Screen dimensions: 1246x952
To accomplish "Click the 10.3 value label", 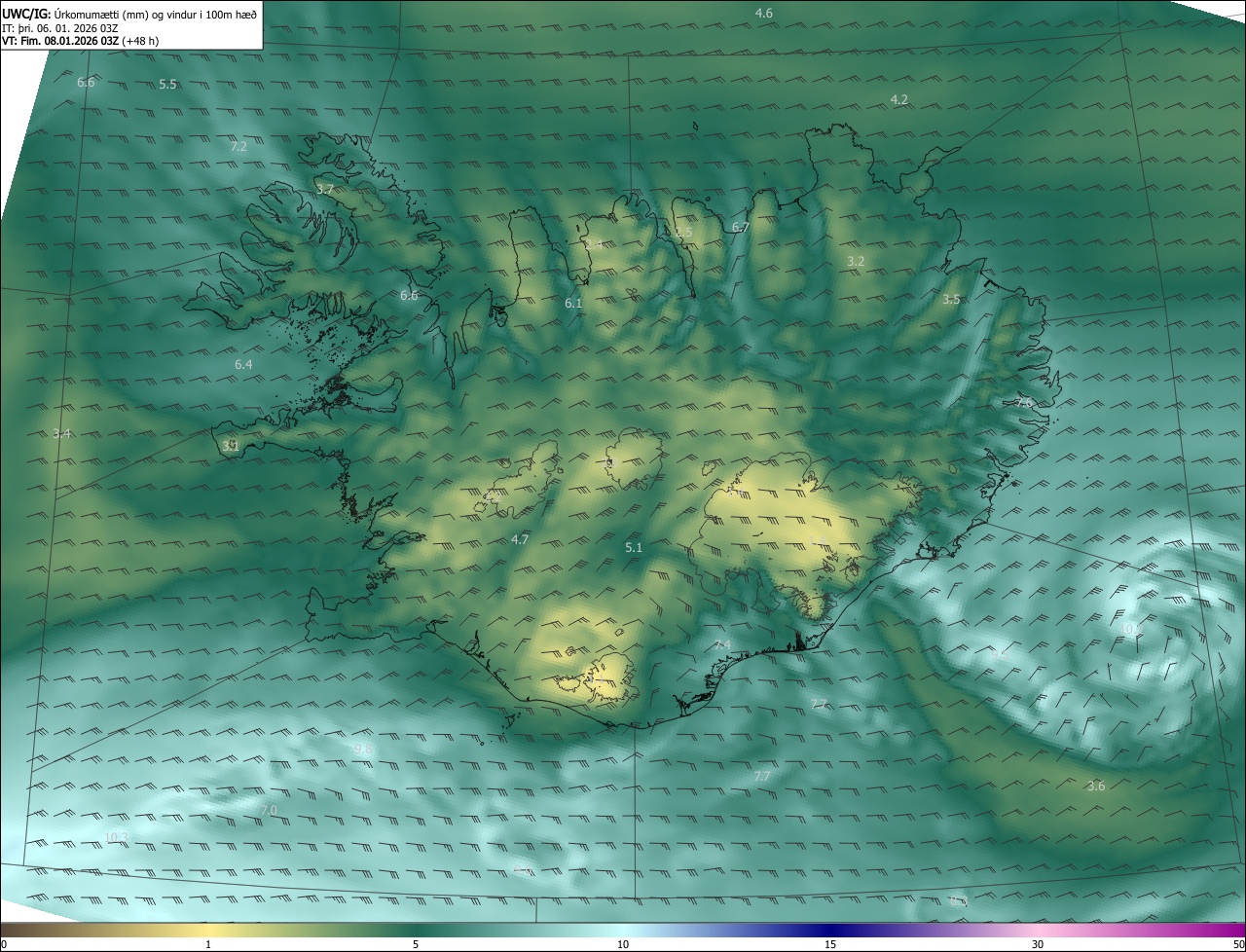I will click(x=116, y=838).
